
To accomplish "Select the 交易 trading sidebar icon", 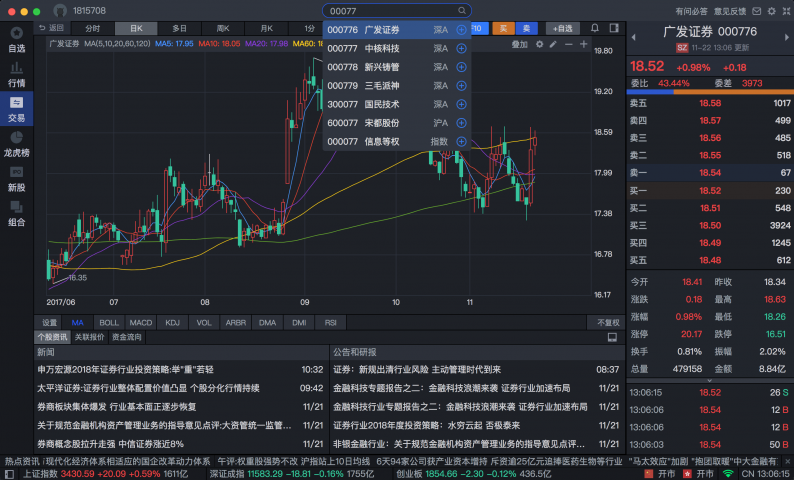I will point(16,109).
